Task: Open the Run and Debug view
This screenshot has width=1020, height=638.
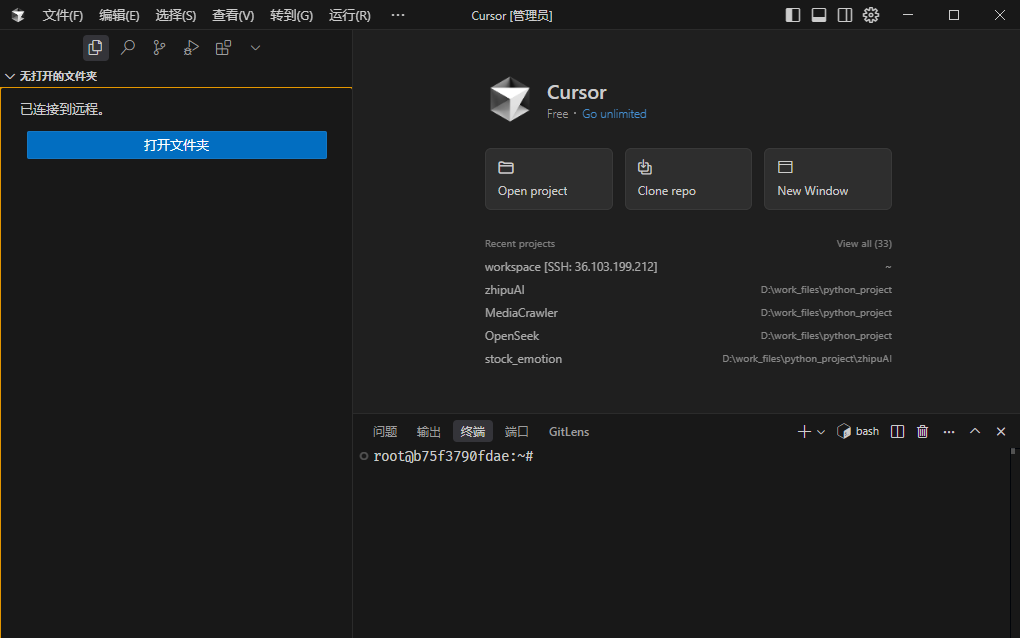Action: [x=191, y=47]
